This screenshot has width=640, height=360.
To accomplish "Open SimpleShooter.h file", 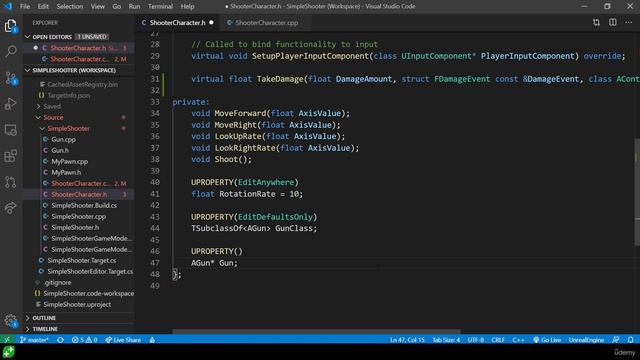I will [x=75, y=227].
